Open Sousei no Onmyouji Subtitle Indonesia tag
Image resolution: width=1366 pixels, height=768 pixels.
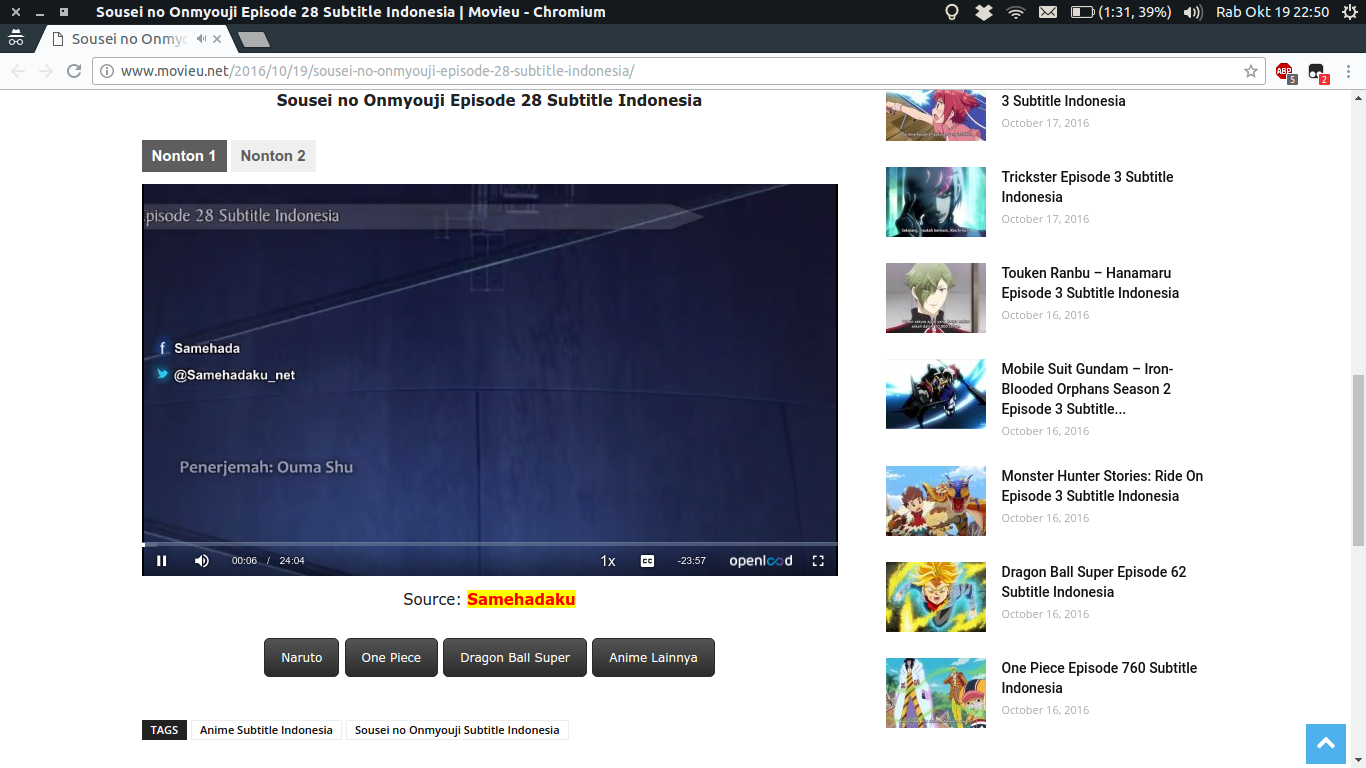(457, 730)
